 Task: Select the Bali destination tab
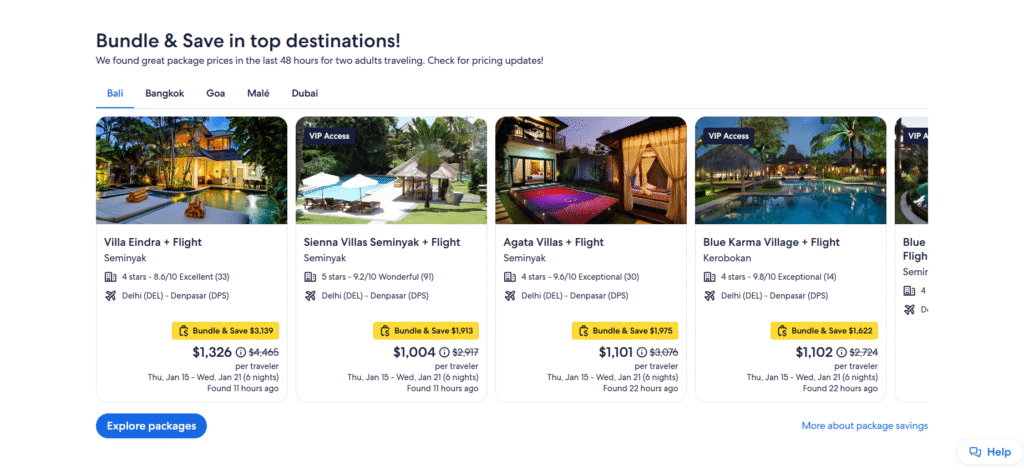[x=115, y=93]
